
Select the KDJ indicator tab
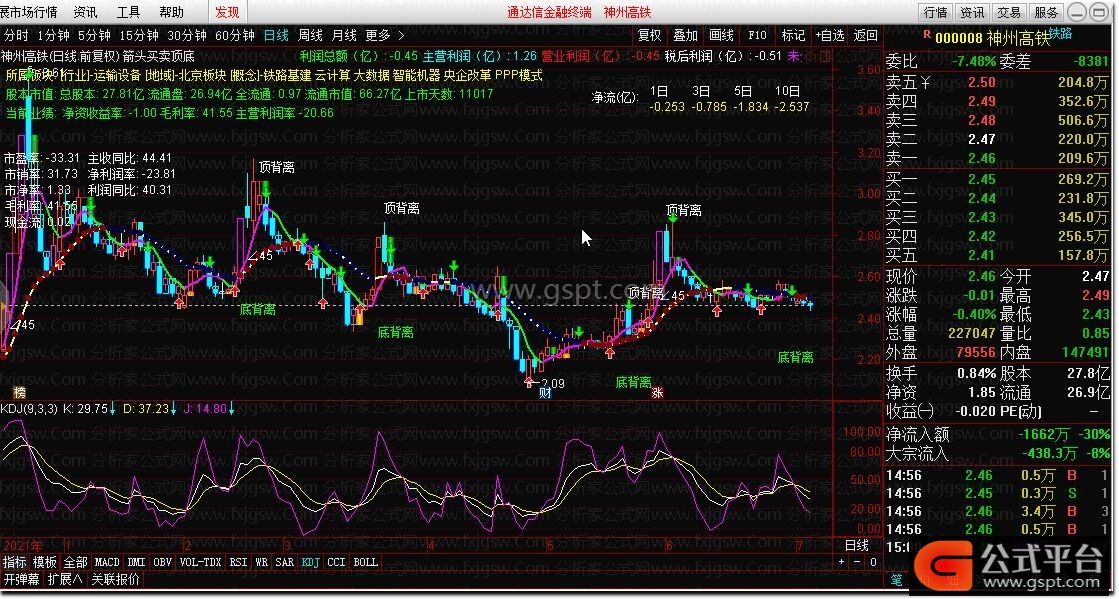[310, 563]
